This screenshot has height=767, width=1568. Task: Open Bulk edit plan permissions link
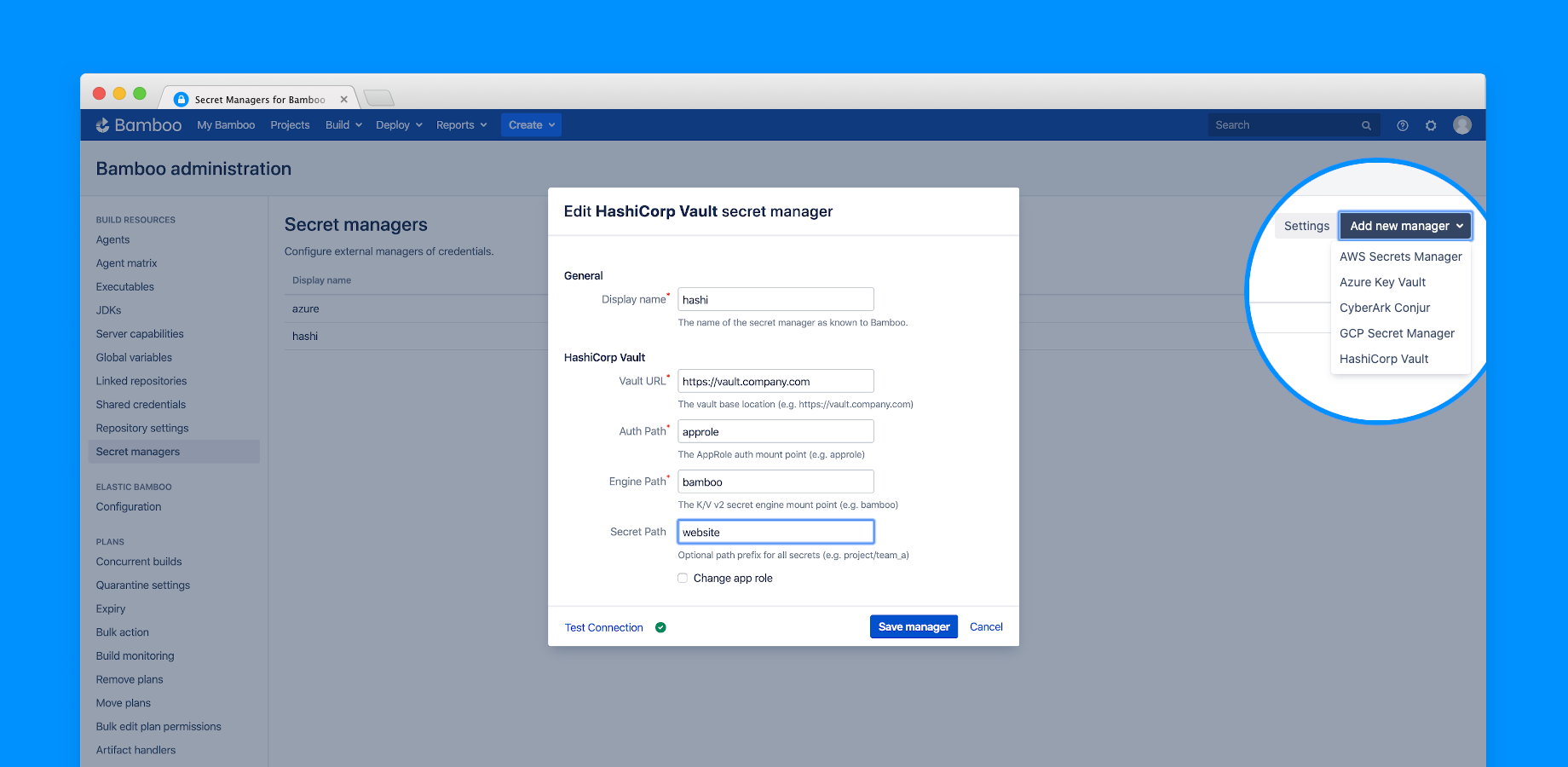point(159,727)
